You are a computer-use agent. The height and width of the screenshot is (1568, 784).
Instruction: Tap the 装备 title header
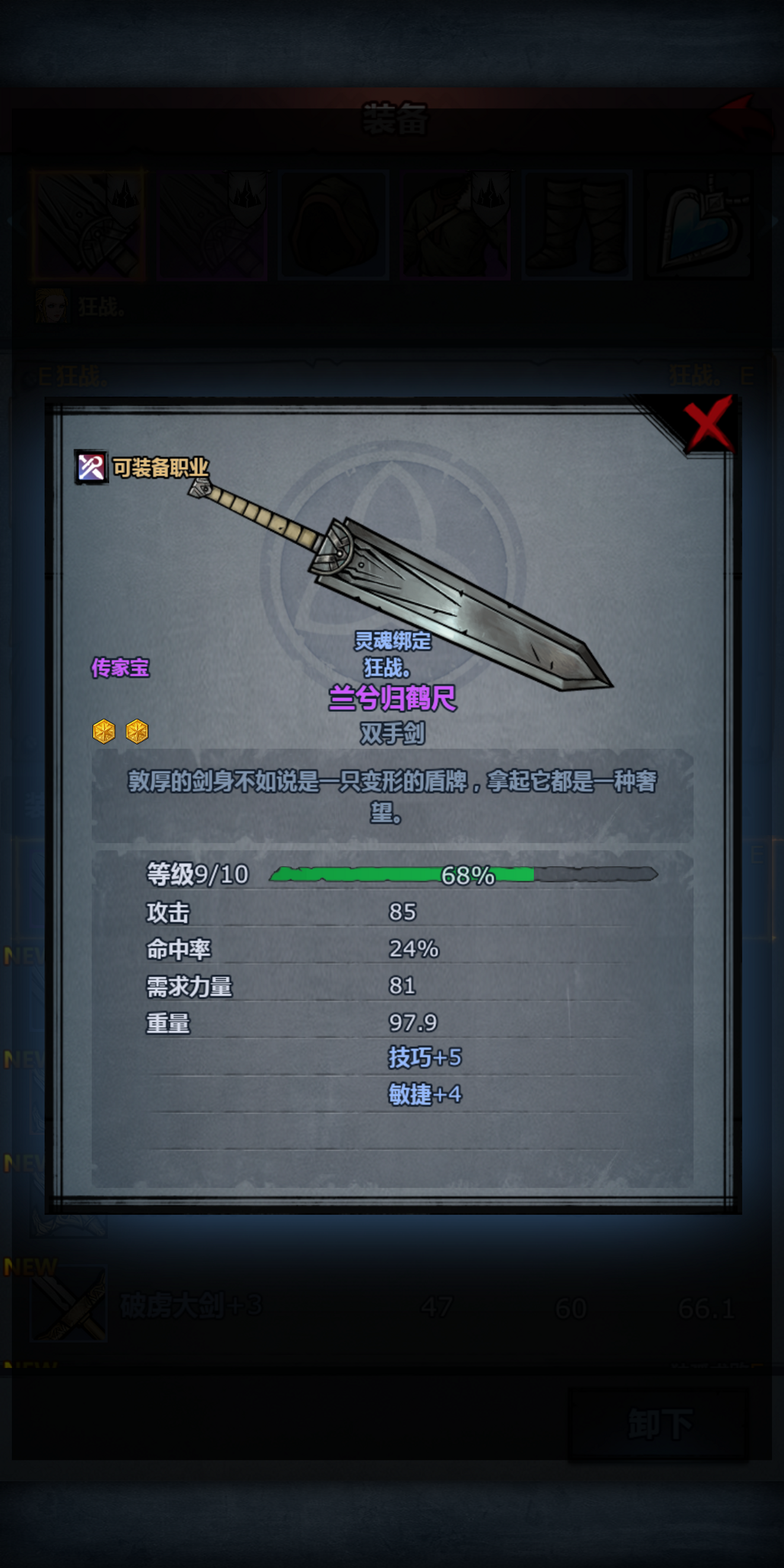(394, 119)
